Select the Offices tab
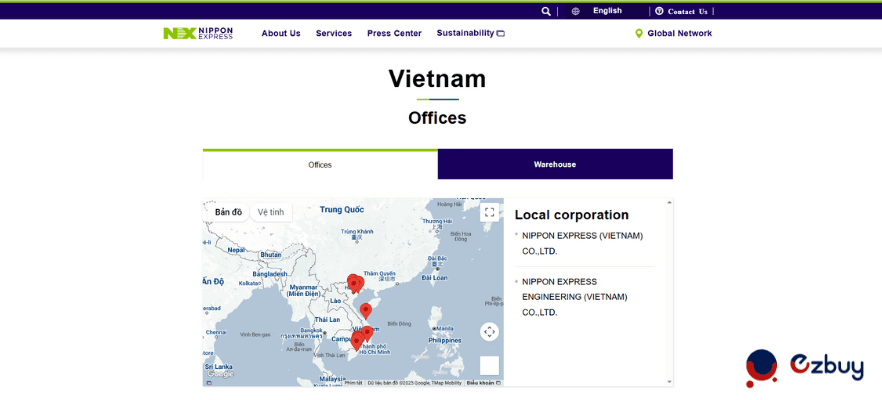Image resolution: width=882 pixels, height=400 pixels. 320,164
